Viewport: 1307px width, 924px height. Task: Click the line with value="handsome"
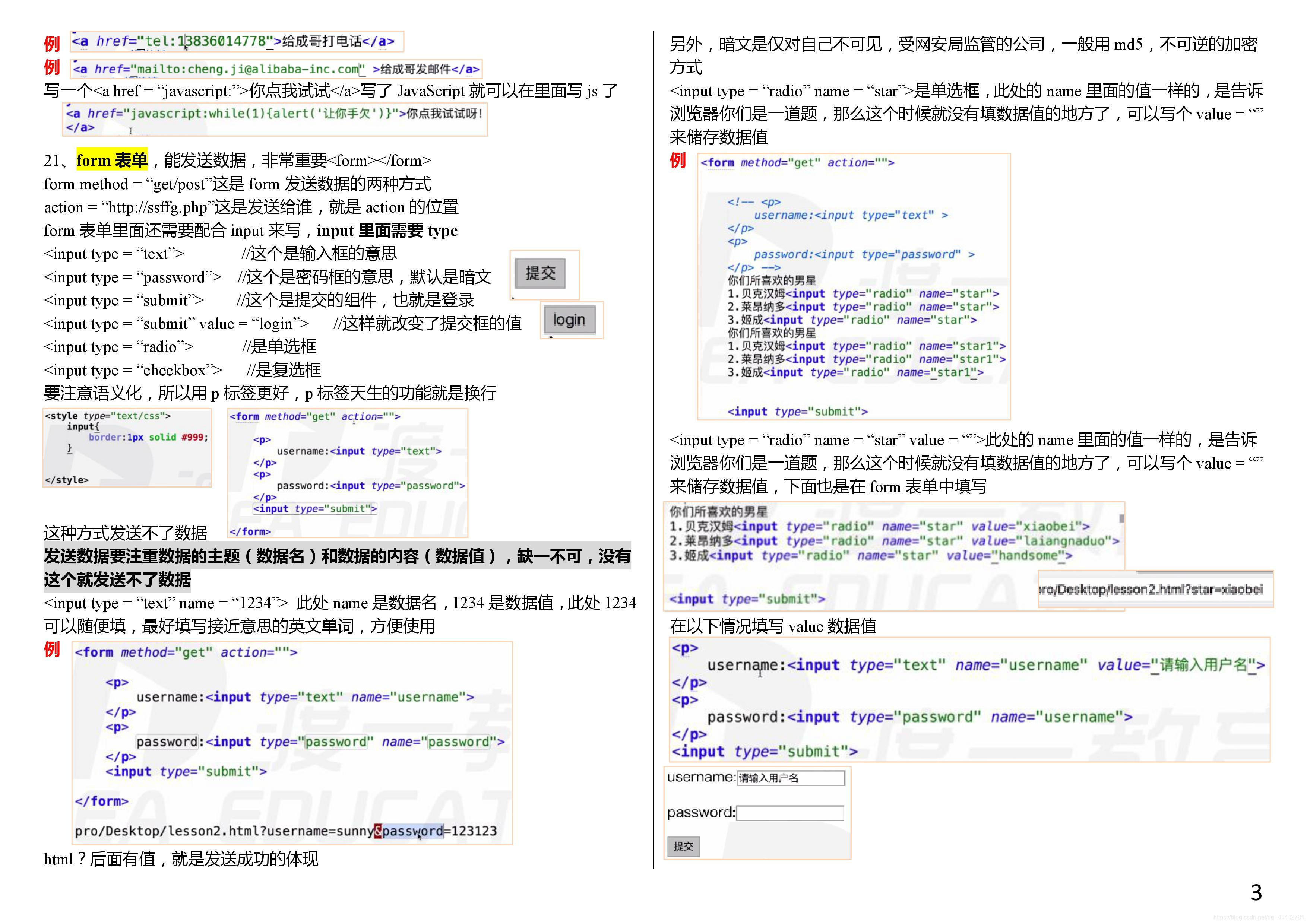[x=871, y=555]
